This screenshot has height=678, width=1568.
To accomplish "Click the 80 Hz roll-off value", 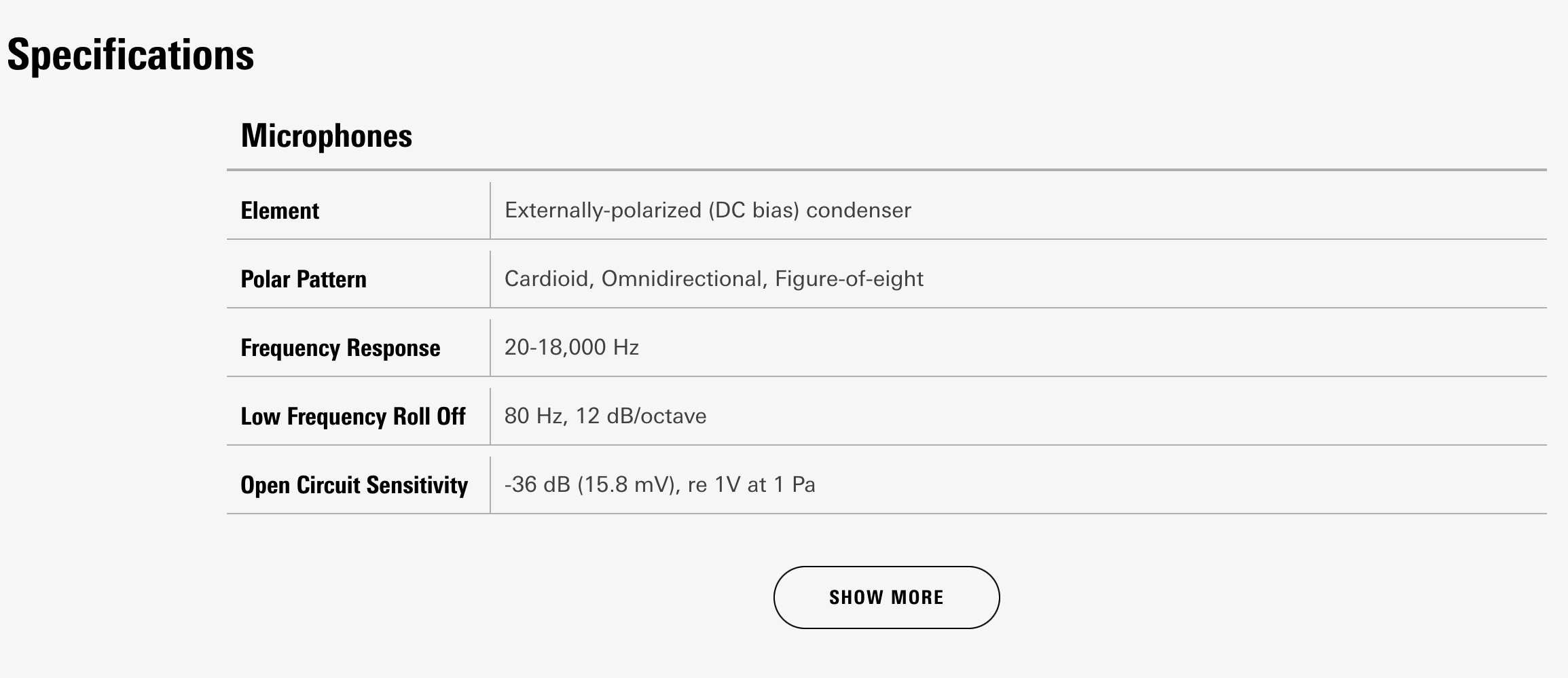I will tap(534, 416).
